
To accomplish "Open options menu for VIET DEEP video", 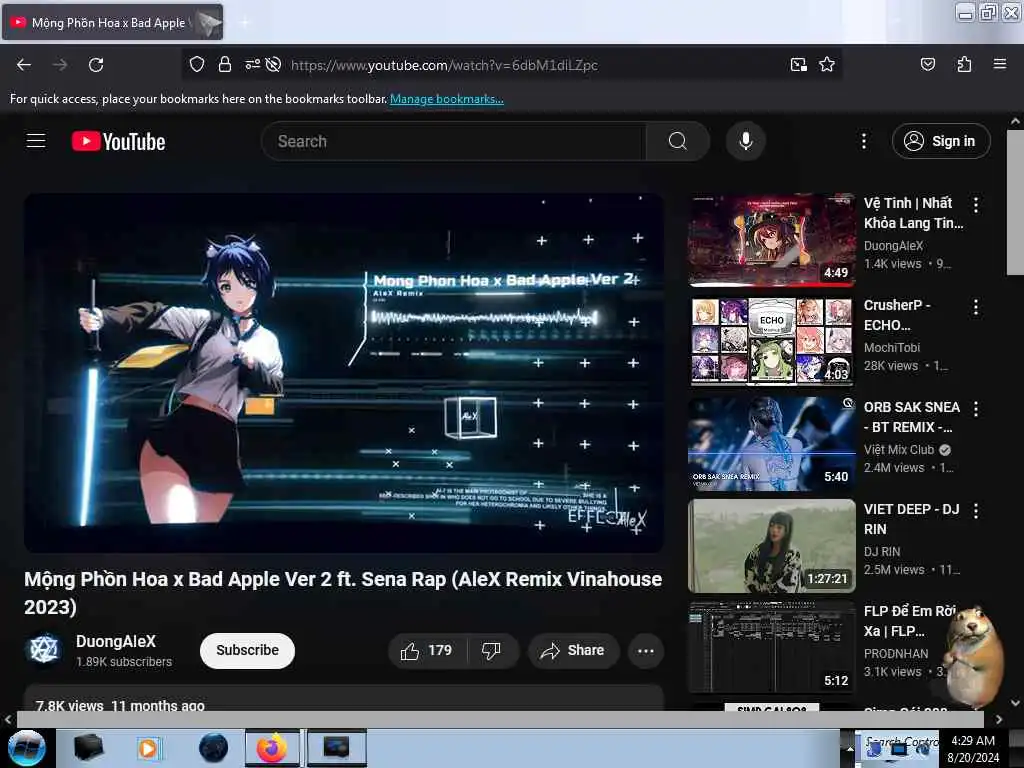I will [x=976, y=511].
